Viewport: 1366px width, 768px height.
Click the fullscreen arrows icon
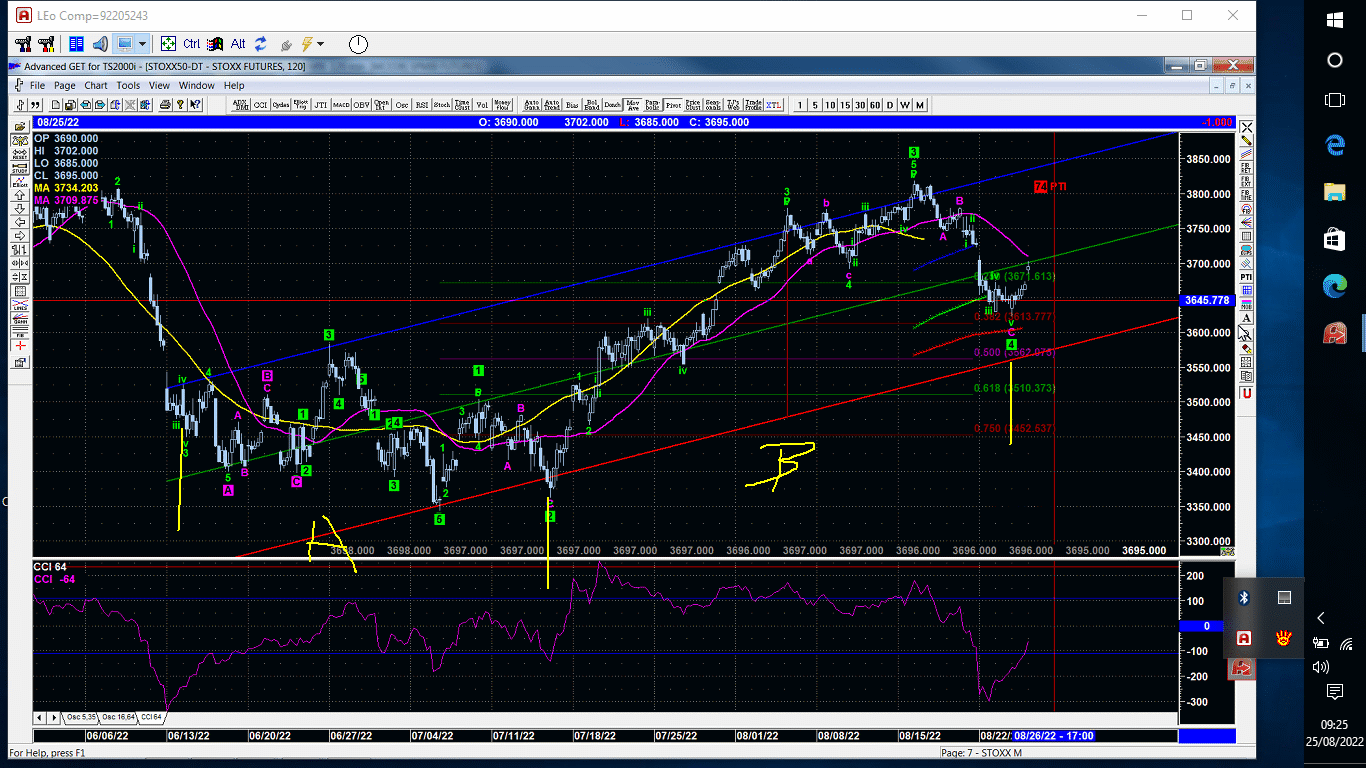[168, 44]
